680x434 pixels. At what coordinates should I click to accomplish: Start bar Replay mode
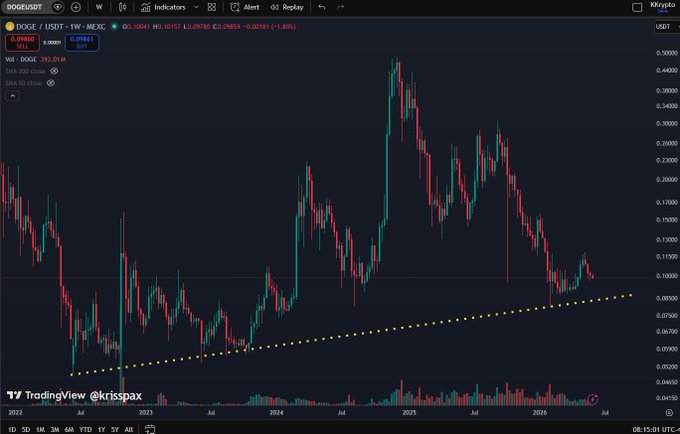tap(287, 7)
